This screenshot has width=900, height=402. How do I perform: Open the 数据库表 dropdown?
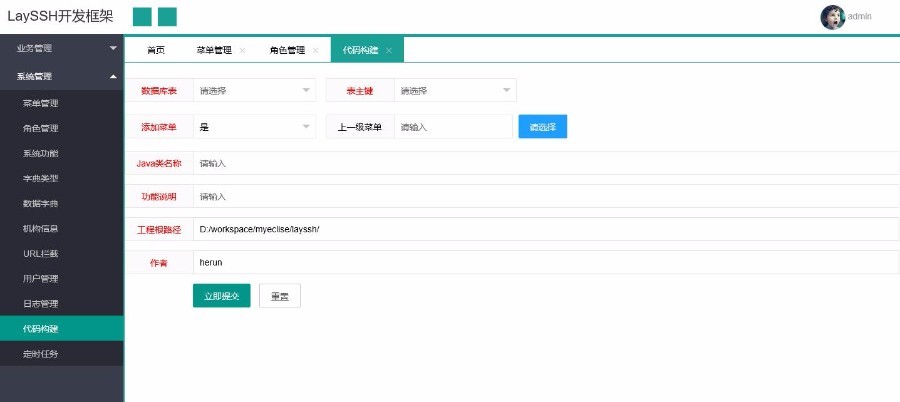[254, 90]
